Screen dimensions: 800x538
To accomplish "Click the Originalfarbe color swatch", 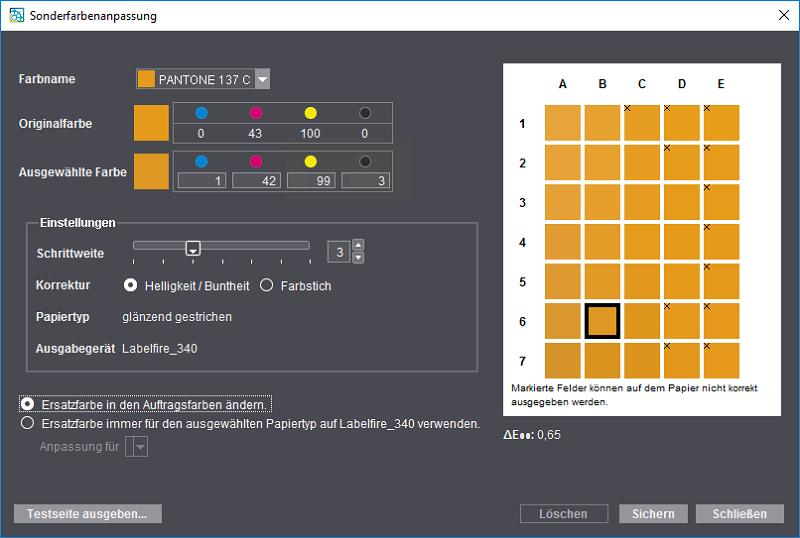I will (152, 123).
